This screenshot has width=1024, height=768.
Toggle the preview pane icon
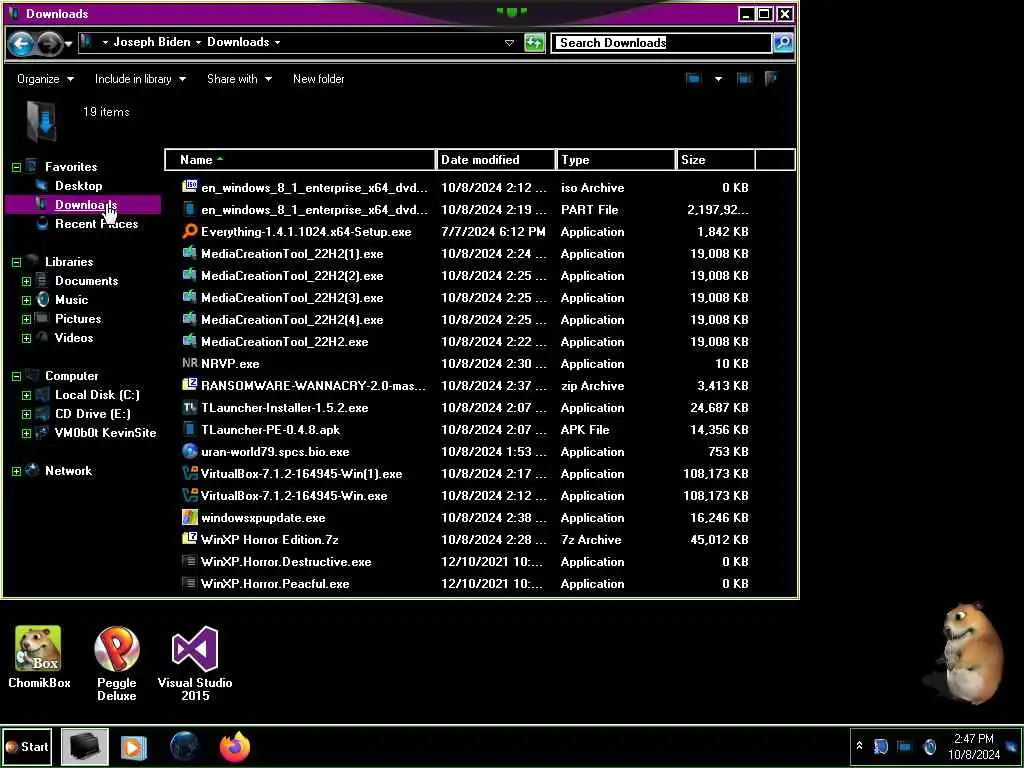point(744,79)
